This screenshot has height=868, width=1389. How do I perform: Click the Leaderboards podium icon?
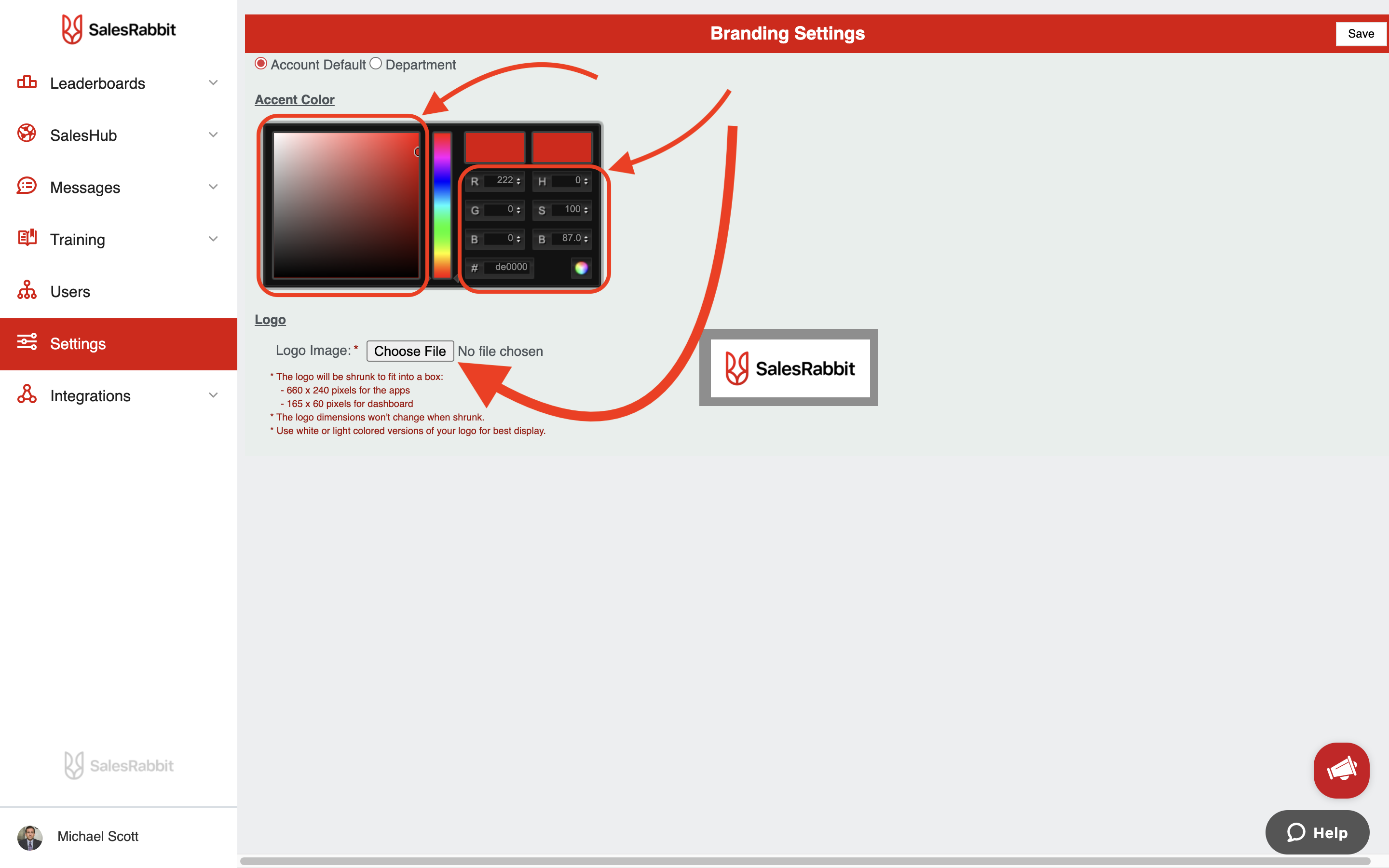[x=27, y=82]
